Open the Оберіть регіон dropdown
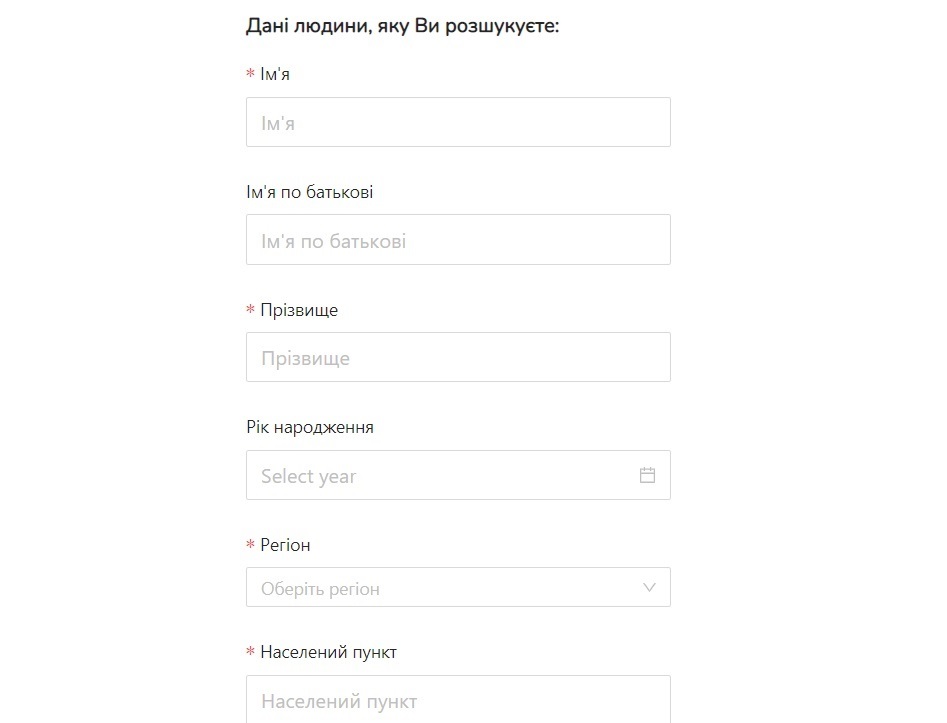Image resolution: width=947 pixels, height=723 pixels. [458, 587]
